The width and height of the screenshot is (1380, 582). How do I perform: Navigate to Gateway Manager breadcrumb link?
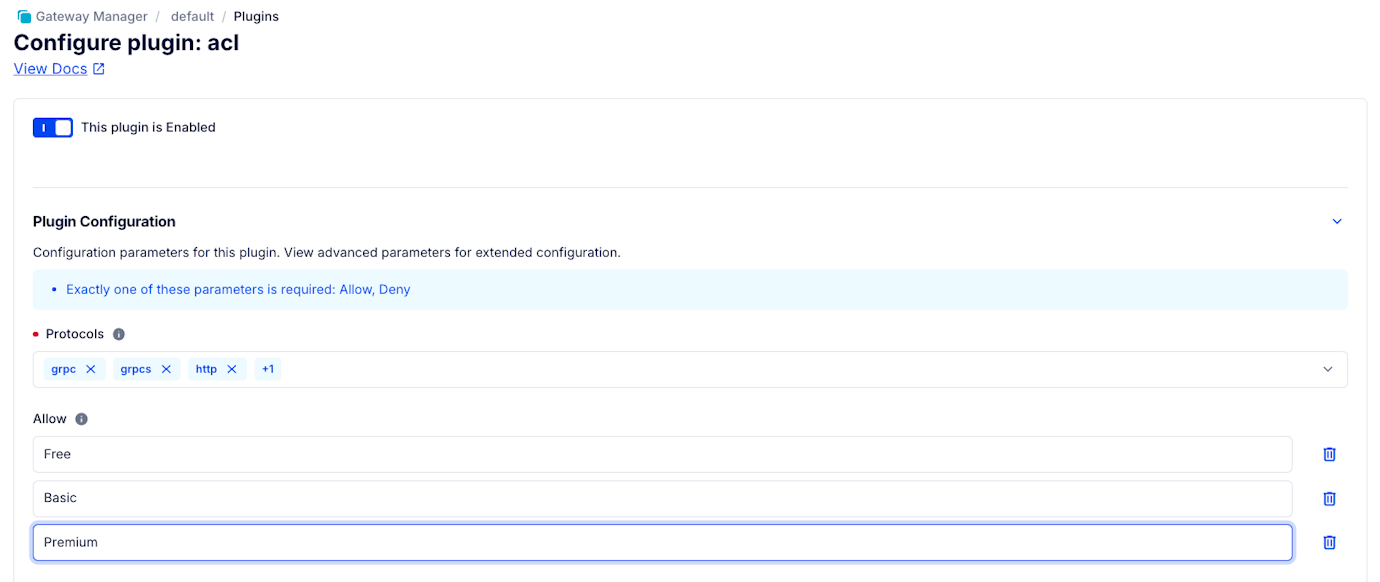(90, 16)
